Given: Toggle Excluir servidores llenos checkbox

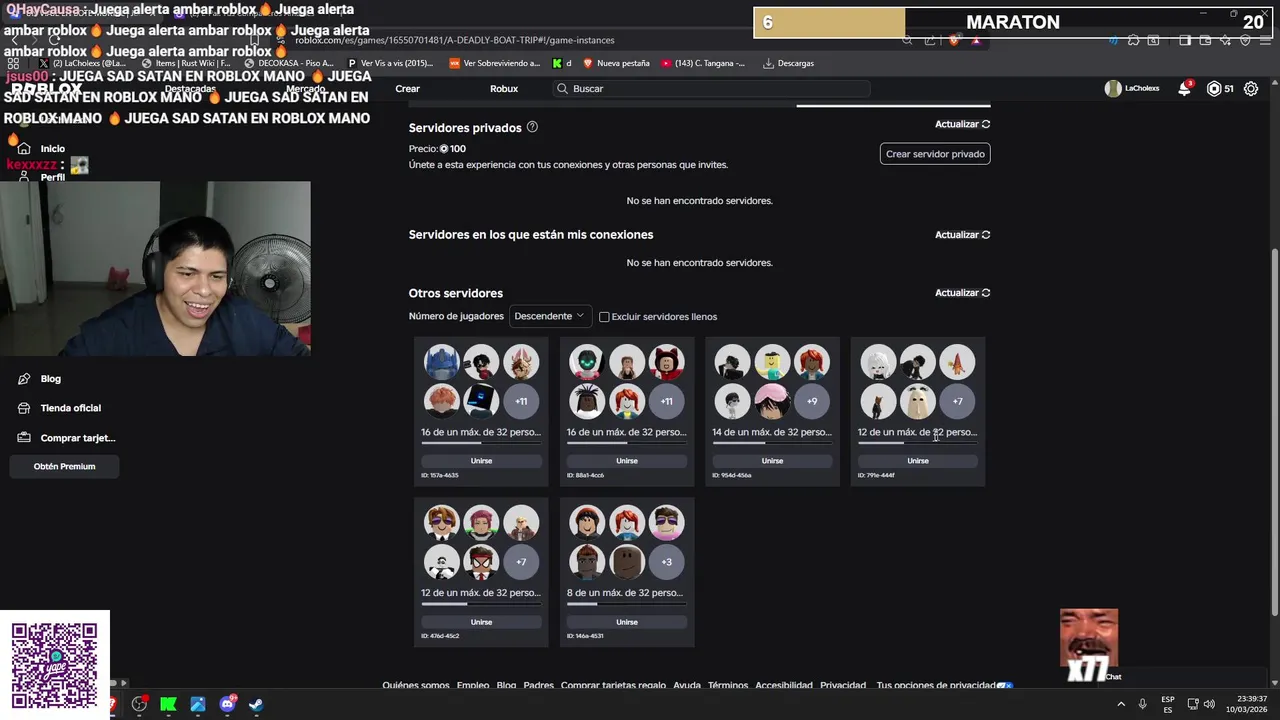Looking at the screenshot, I should 604,317.
